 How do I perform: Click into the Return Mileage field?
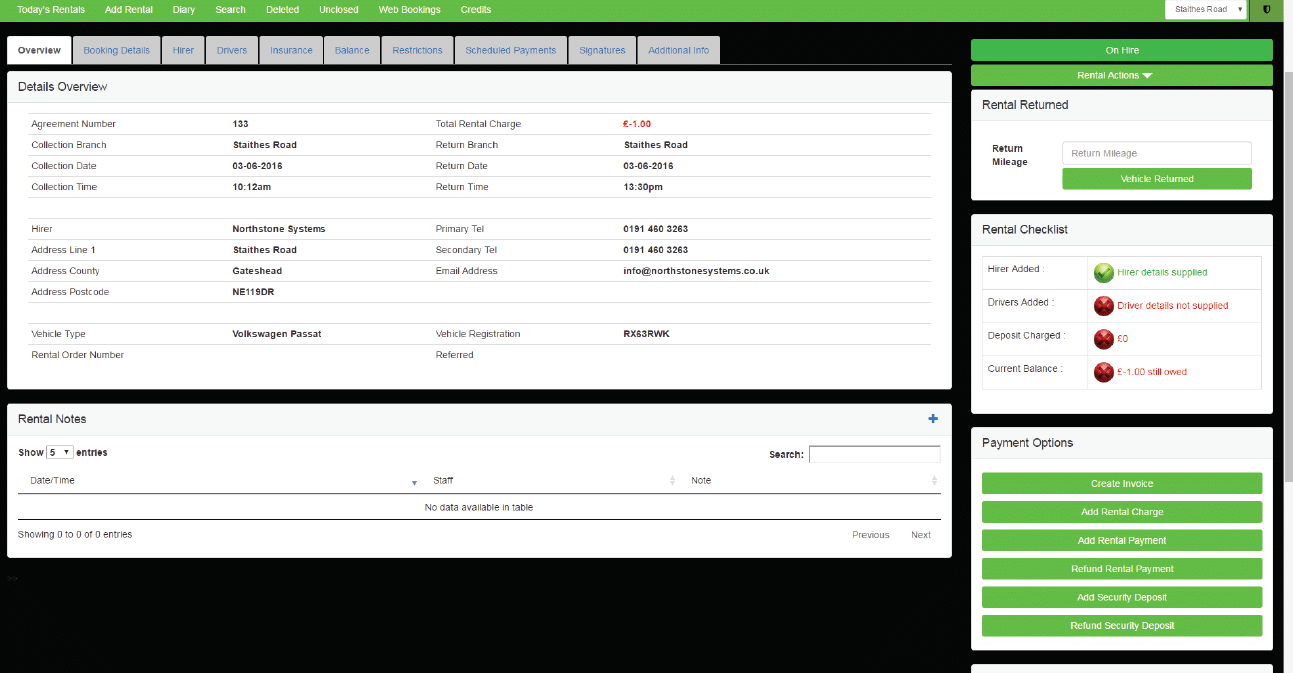click(x=1156, y=153)
